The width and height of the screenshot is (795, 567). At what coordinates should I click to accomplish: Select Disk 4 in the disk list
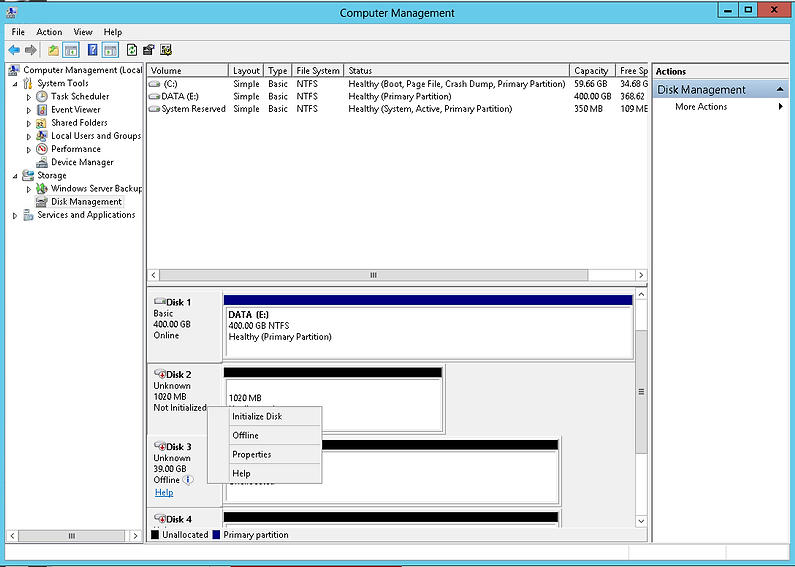185,518
